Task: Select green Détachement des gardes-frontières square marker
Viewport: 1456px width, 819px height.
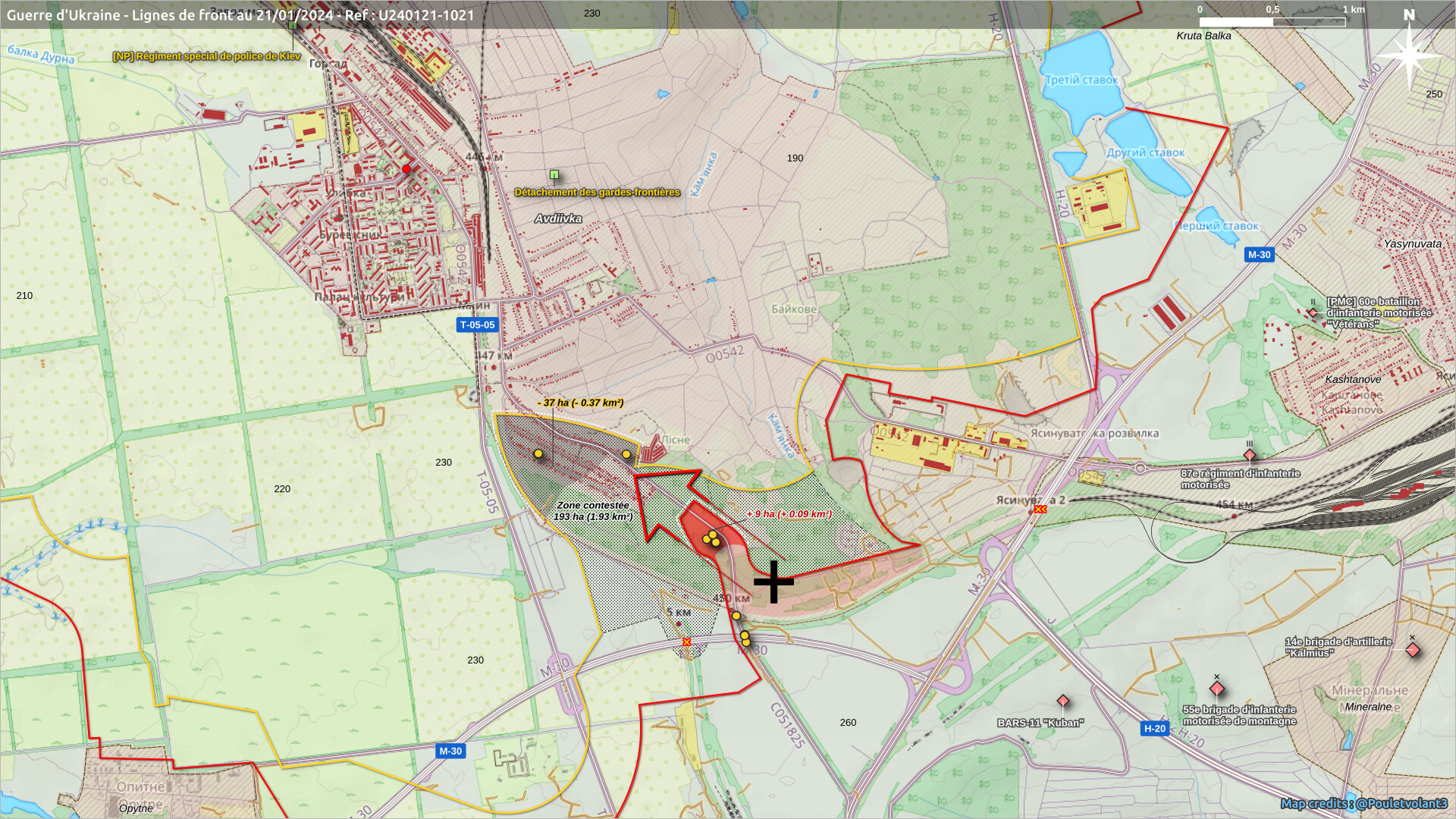Action: (x=554, y=175)
